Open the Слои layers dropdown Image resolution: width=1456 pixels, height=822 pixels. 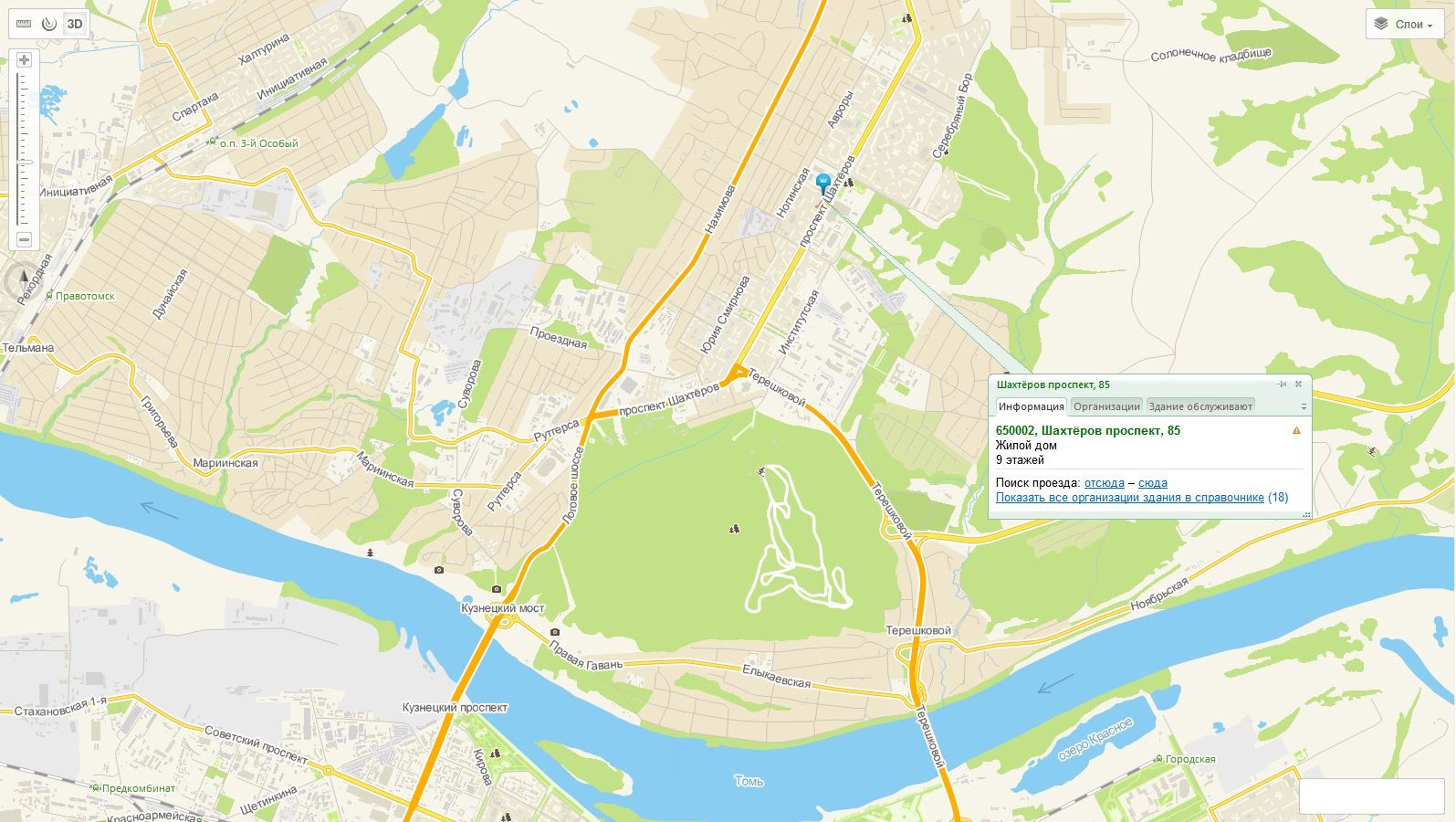click(1404, 24)
